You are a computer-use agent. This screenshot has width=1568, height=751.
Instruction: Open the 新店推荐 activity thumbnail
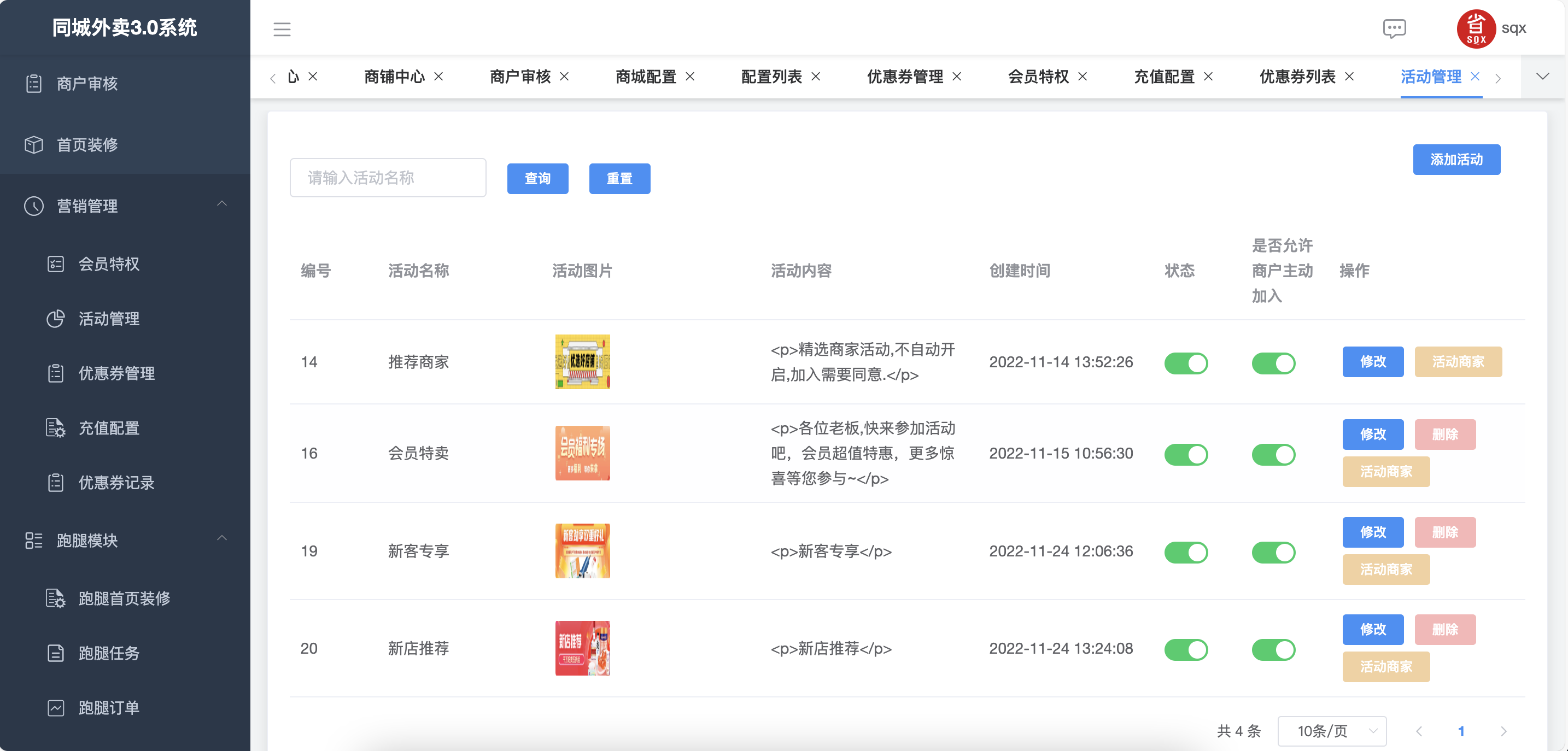pyautogui.click(x=582, y=648)
